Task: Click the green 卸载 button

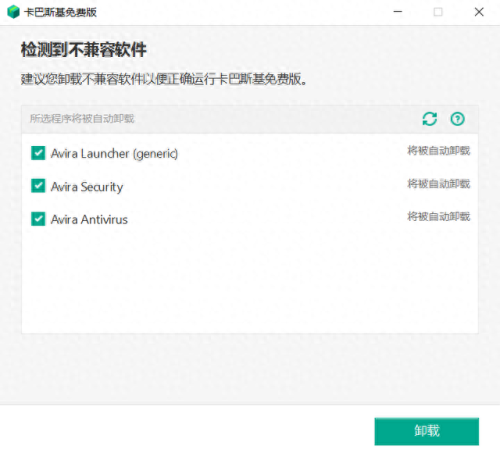Action: [x=427, y=431]
